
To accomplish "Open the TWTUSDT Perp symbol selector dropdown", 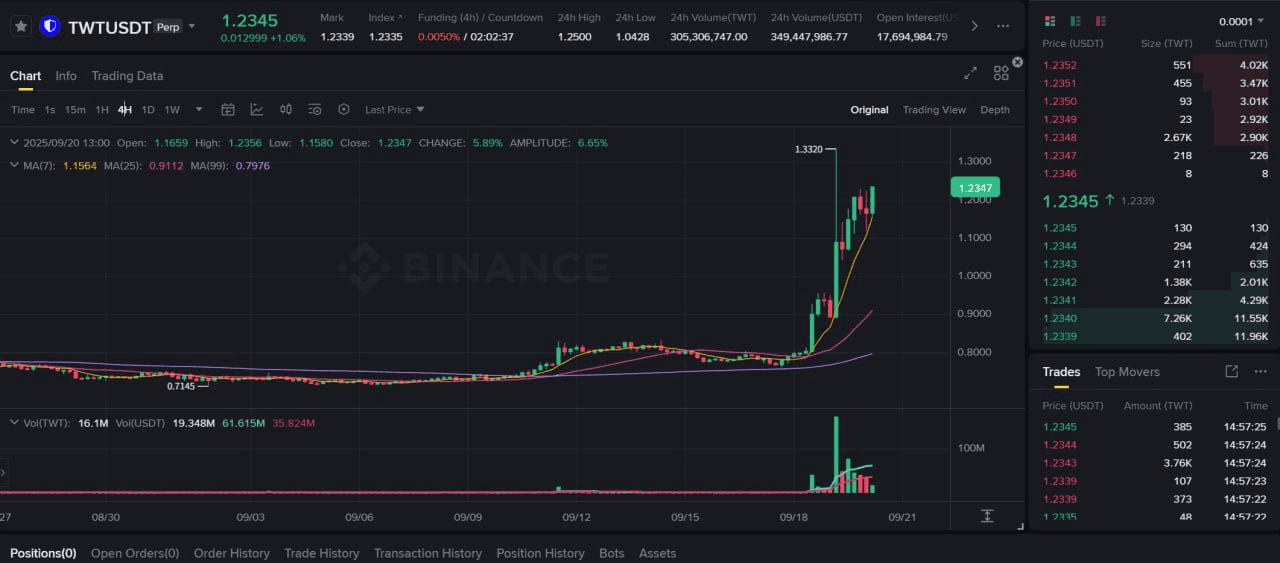I will (x=192, y=26).
